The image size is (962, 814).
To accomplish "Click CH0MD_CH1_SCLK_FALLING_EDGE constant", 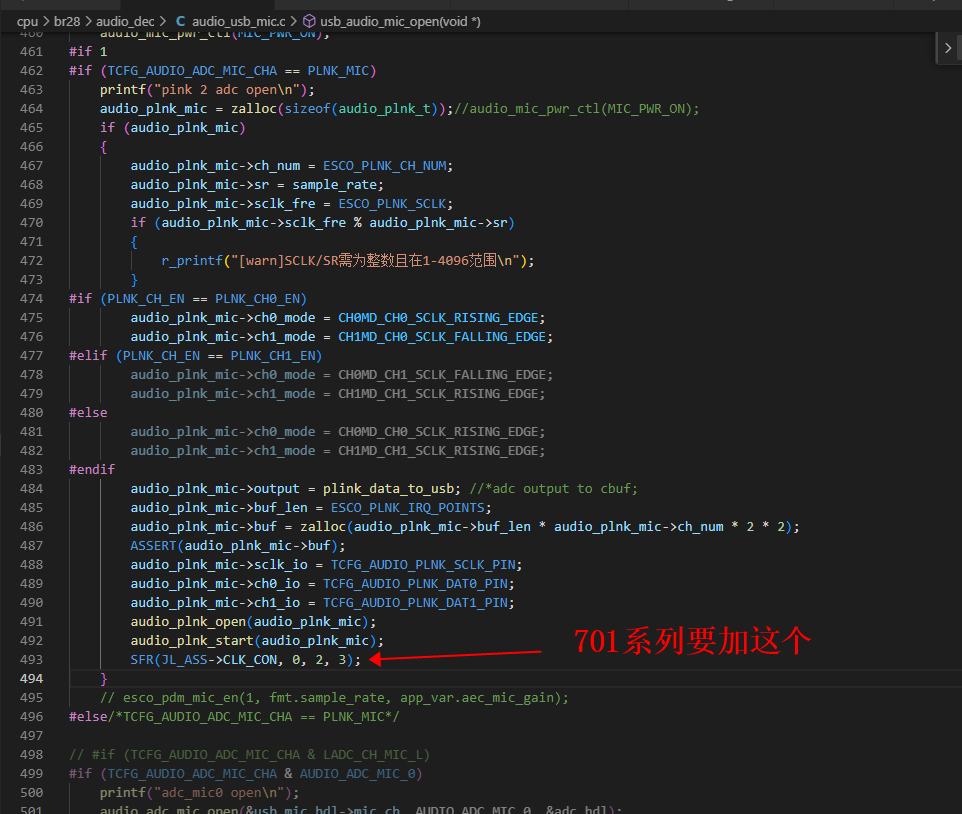I will coord(442,375).
